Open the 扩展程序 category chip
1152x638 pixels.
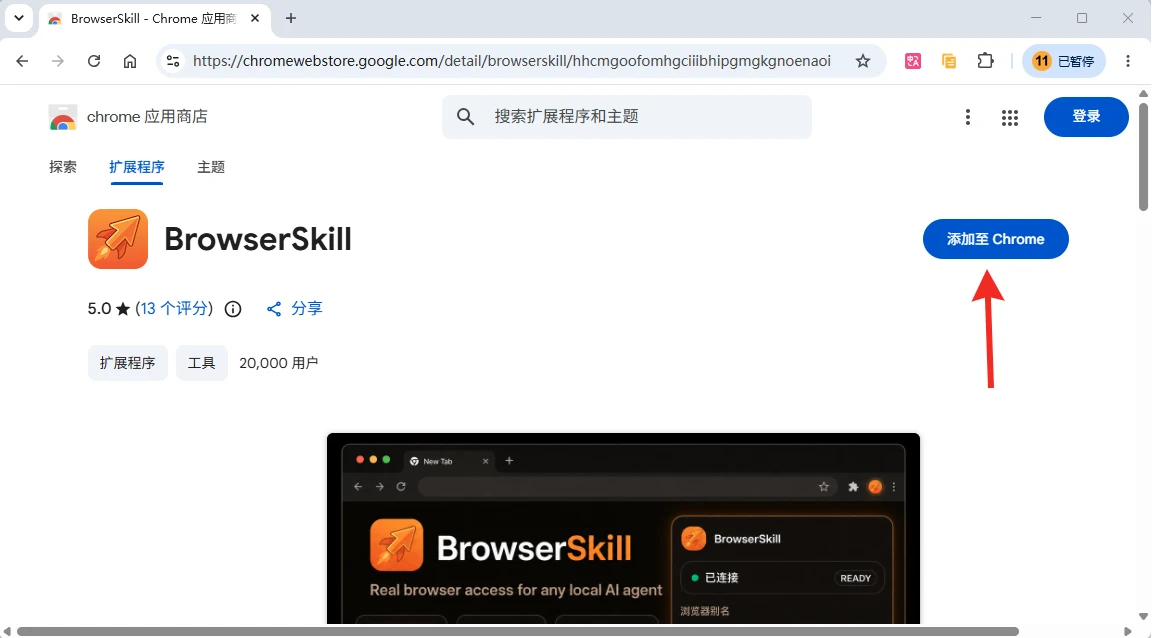click(128, 363)
